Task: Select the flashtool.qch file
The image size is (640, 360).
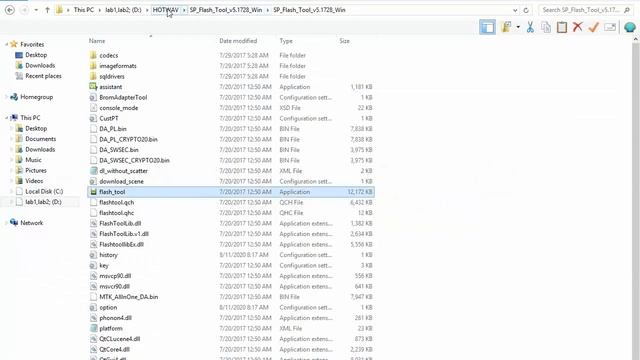Action: [231, 202]
